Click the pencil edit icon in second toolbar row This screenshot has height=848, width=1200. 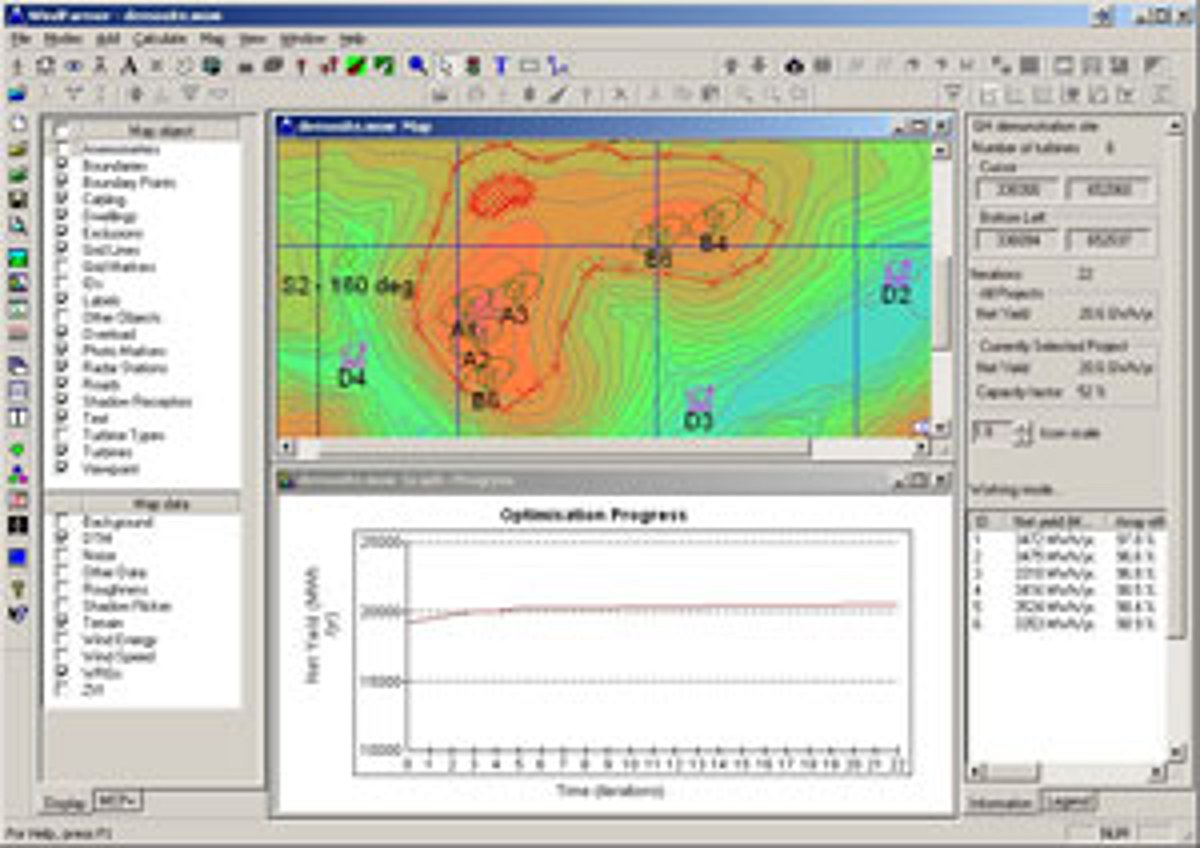pos(557,93)
